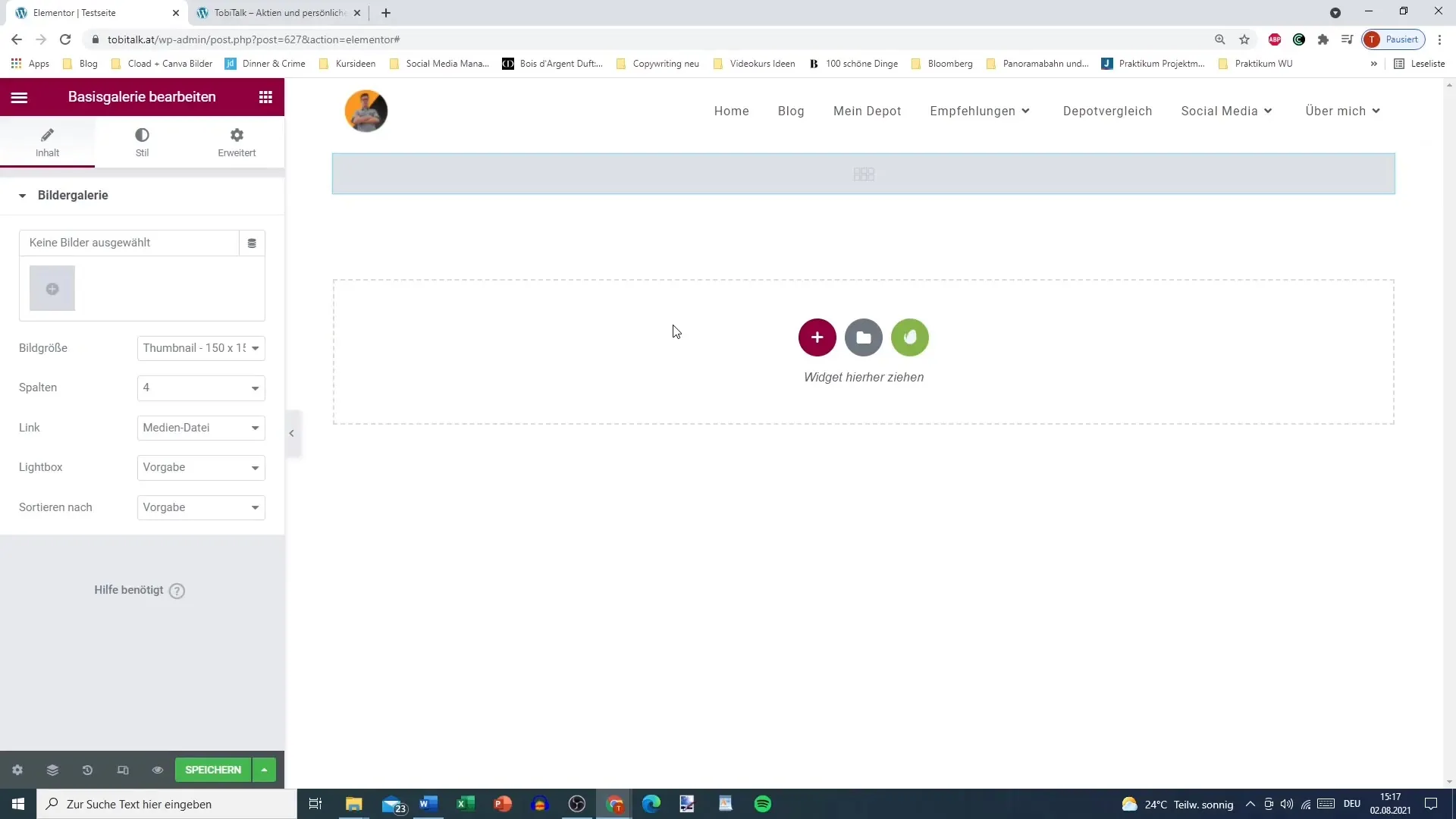Click the dynamic tags stack icon
Screen dimensions: 1456x819
click(x=252, y=243)
